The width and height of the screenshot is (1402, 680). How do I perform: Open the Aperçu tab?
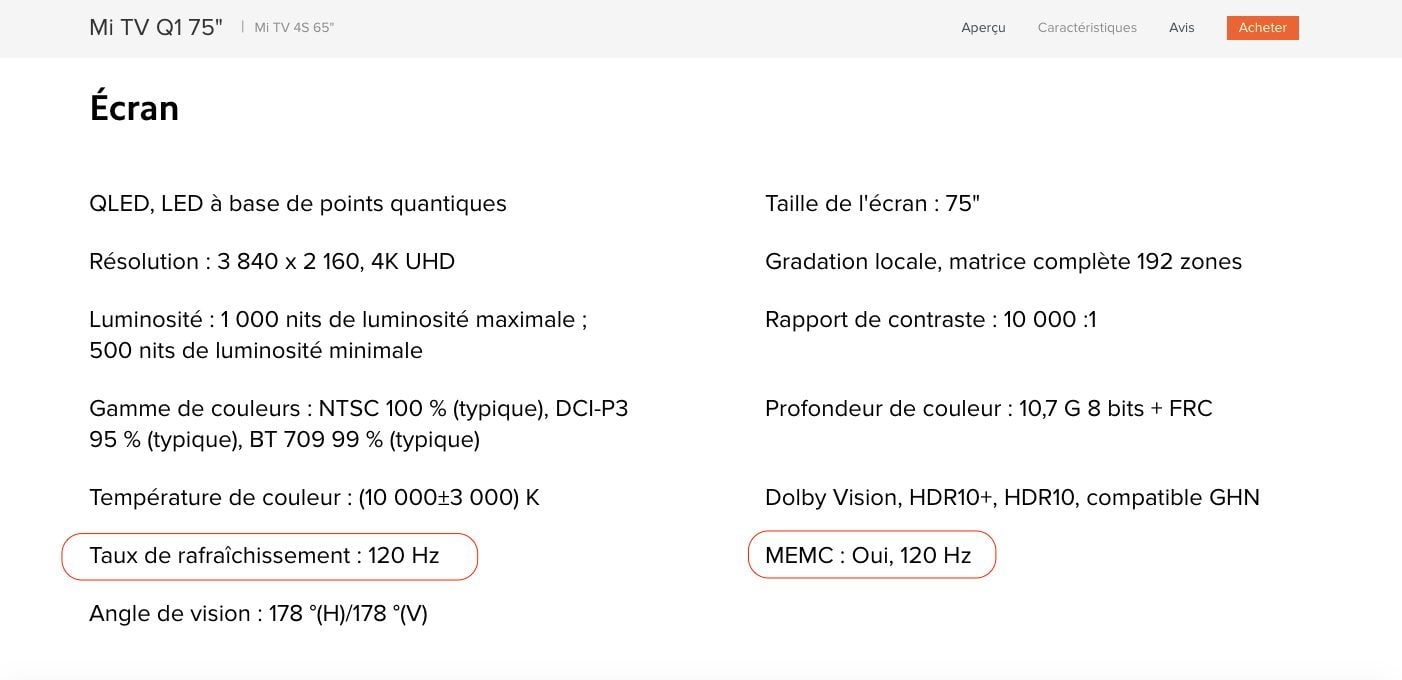[x=983, y=28]
